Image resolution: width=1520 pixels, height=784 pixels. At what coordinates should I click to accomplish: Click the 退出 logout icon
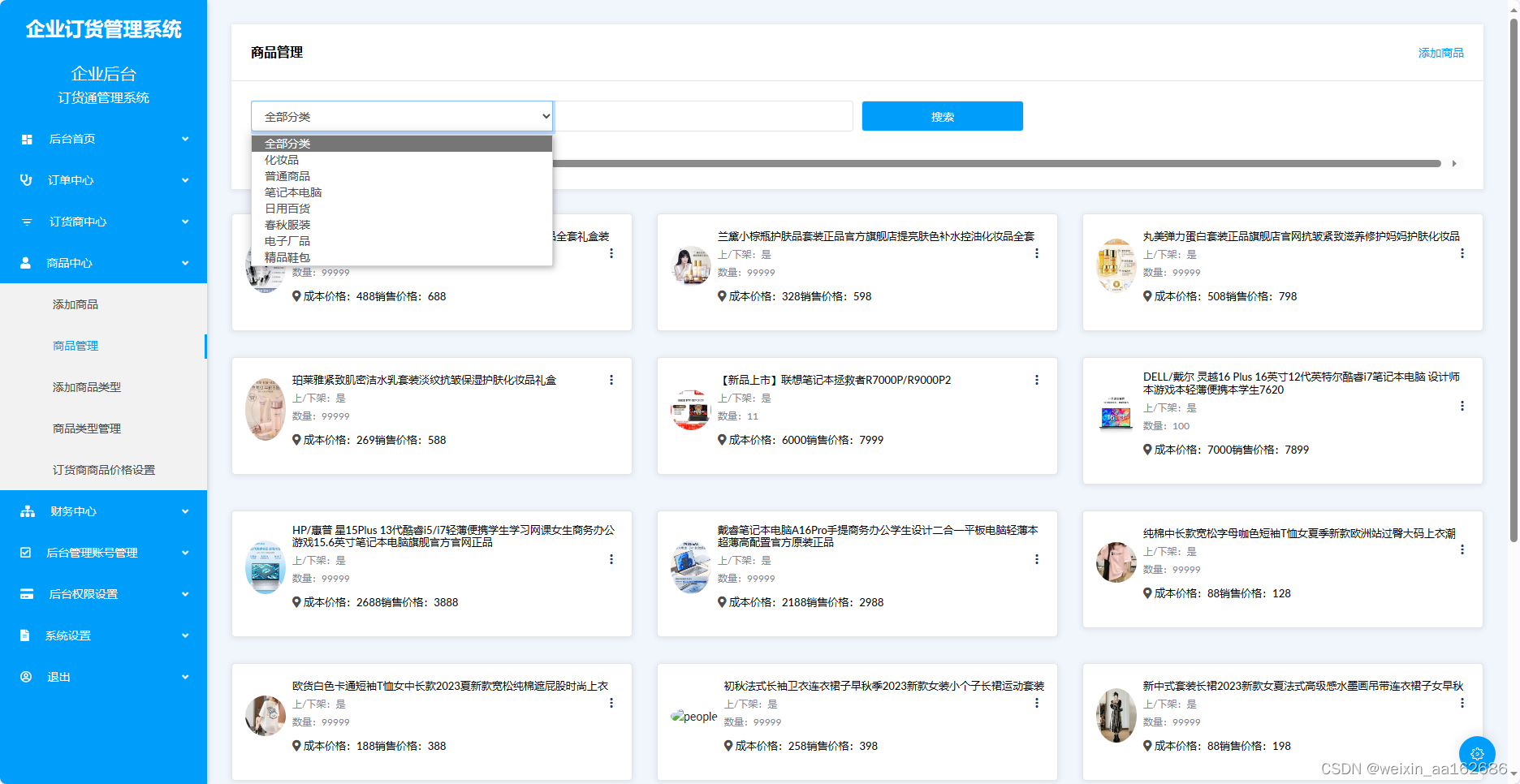point(27,677)
